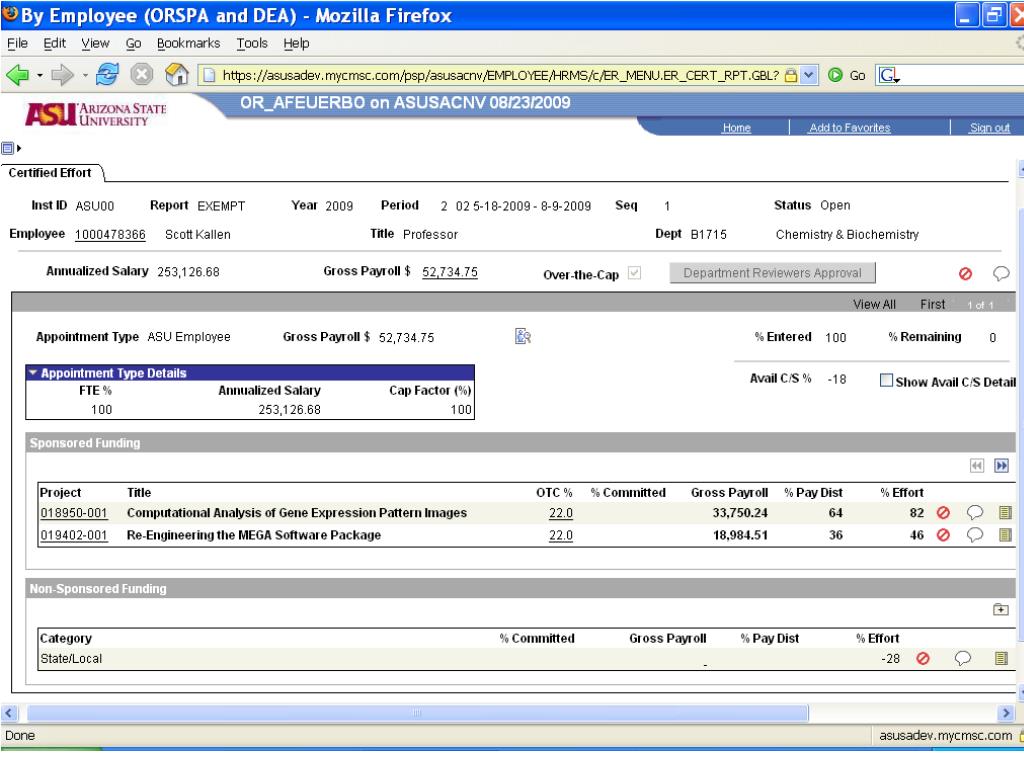Click the red prohibit icon in the State/Local row
The image size is (1024, 768).
pyautogui.click(x=923, y=658)
